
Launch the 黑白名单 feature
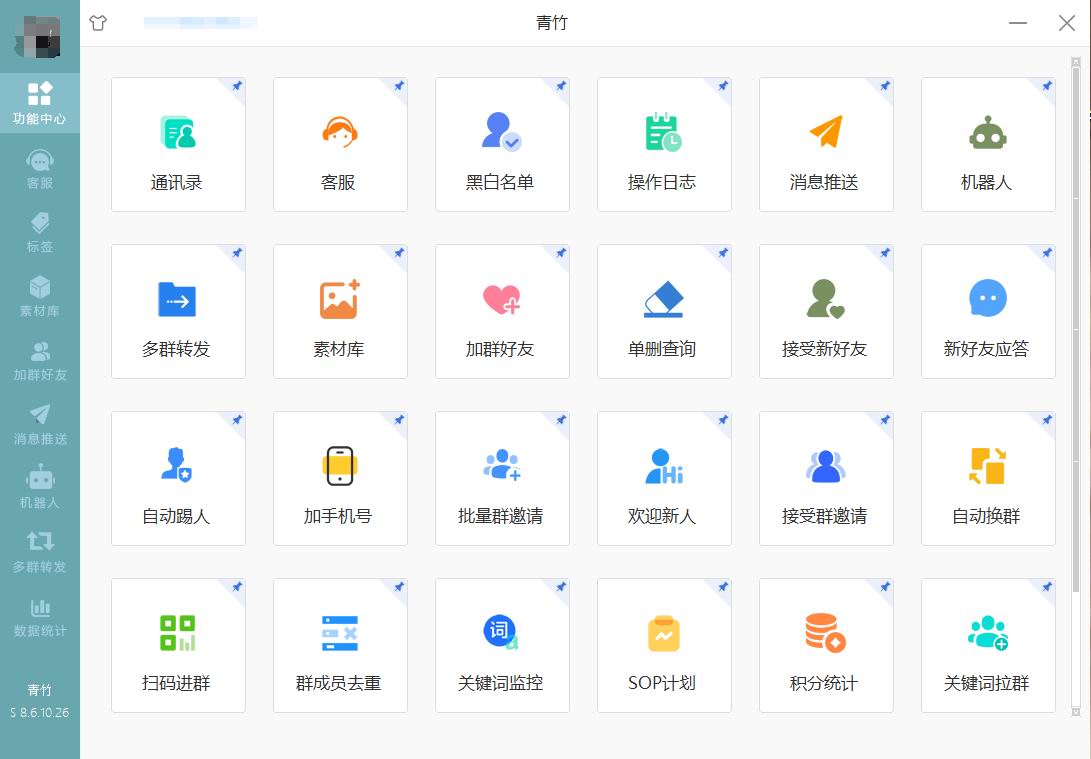point(502,144)
